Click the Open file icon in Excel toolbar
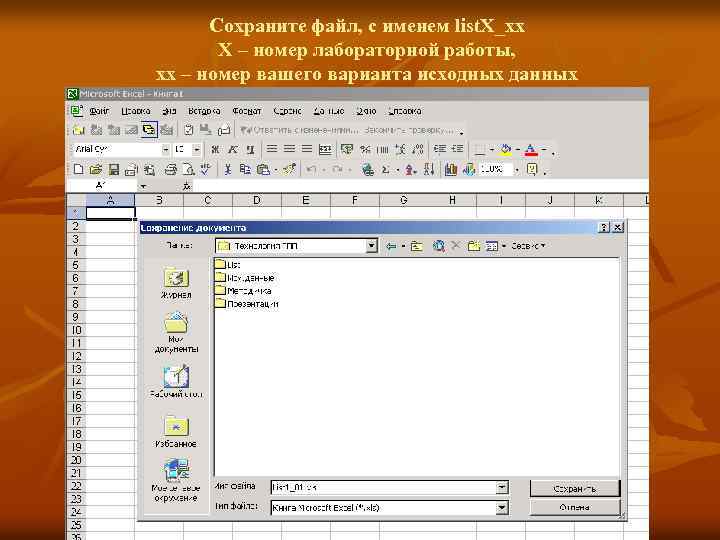 click(96, 169)
